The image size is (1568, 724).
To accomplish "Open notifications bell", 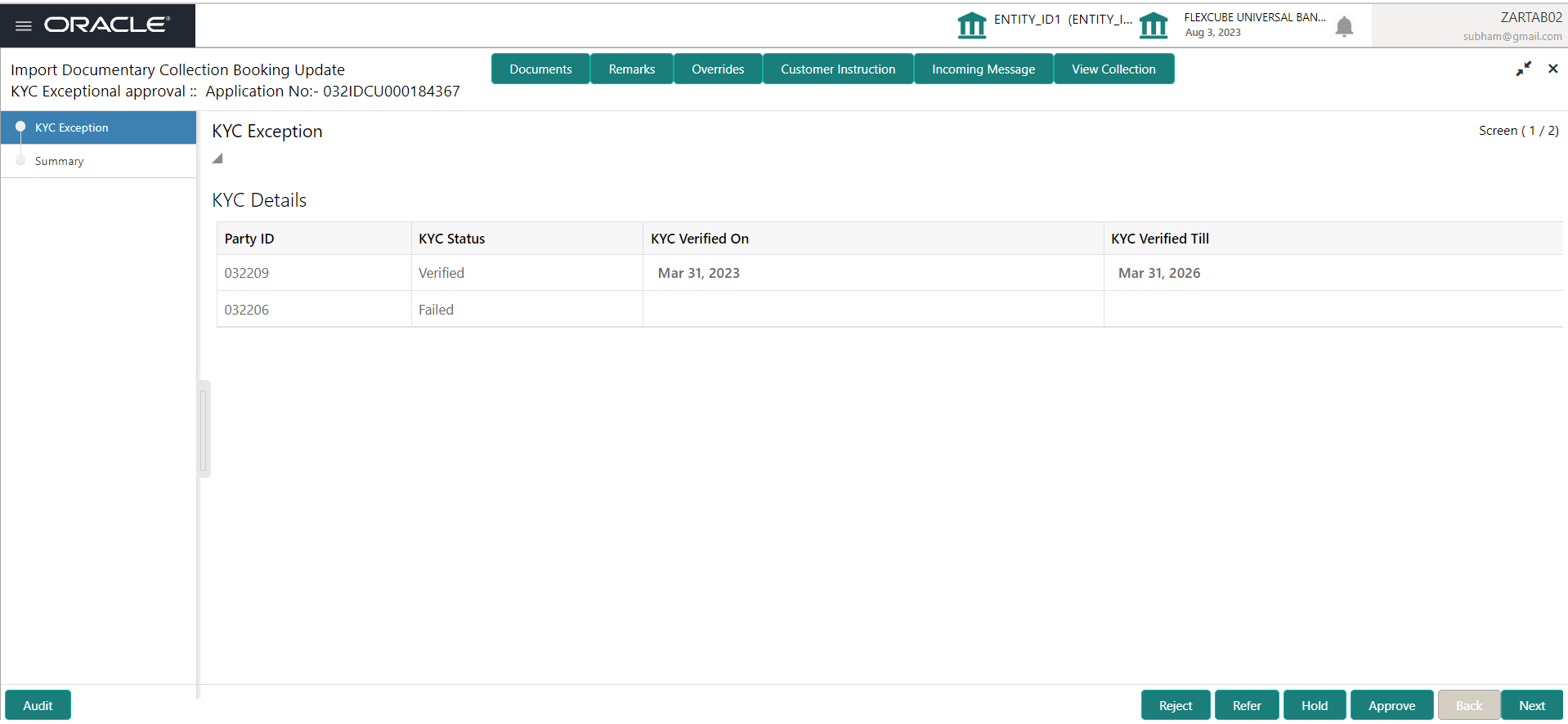I will pos(1344,27).
